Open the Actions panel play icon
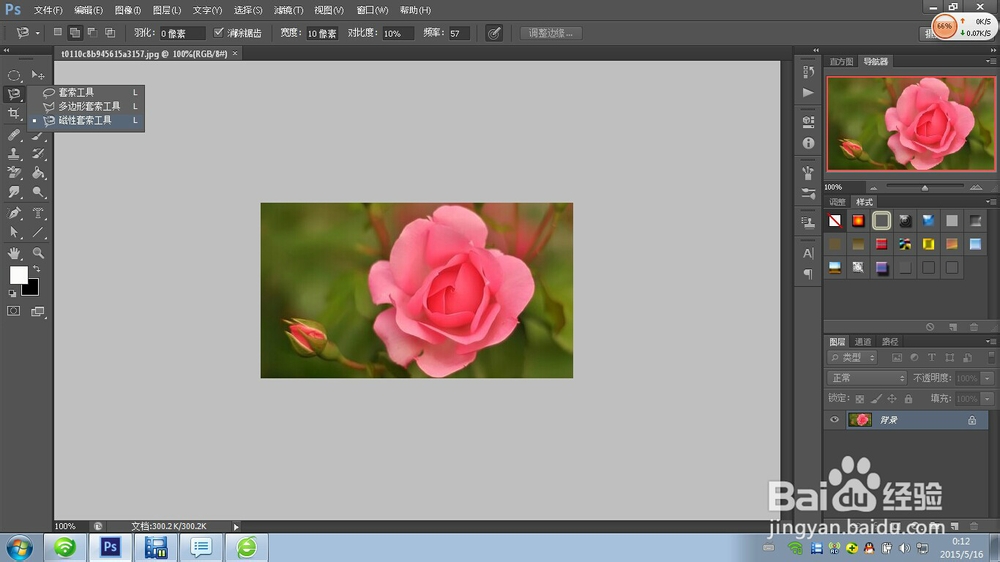This screenshot has height=562, width=1000. click(x=808, y=93)
